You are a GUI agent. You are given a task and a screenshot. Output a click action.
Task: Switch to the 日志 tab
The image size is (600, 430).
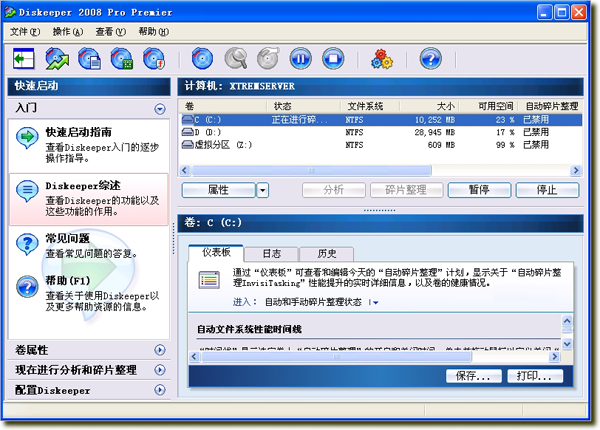tap(271, 254)
